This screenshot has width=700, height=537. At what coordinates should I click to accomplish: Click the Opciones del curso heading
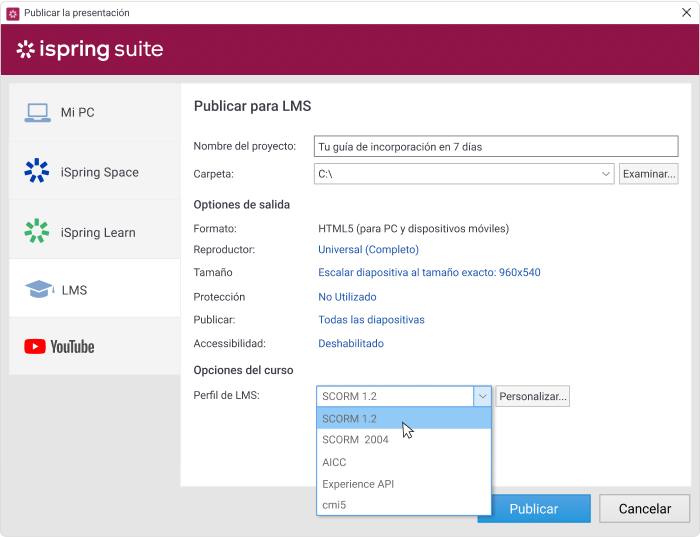coord(243,370)
